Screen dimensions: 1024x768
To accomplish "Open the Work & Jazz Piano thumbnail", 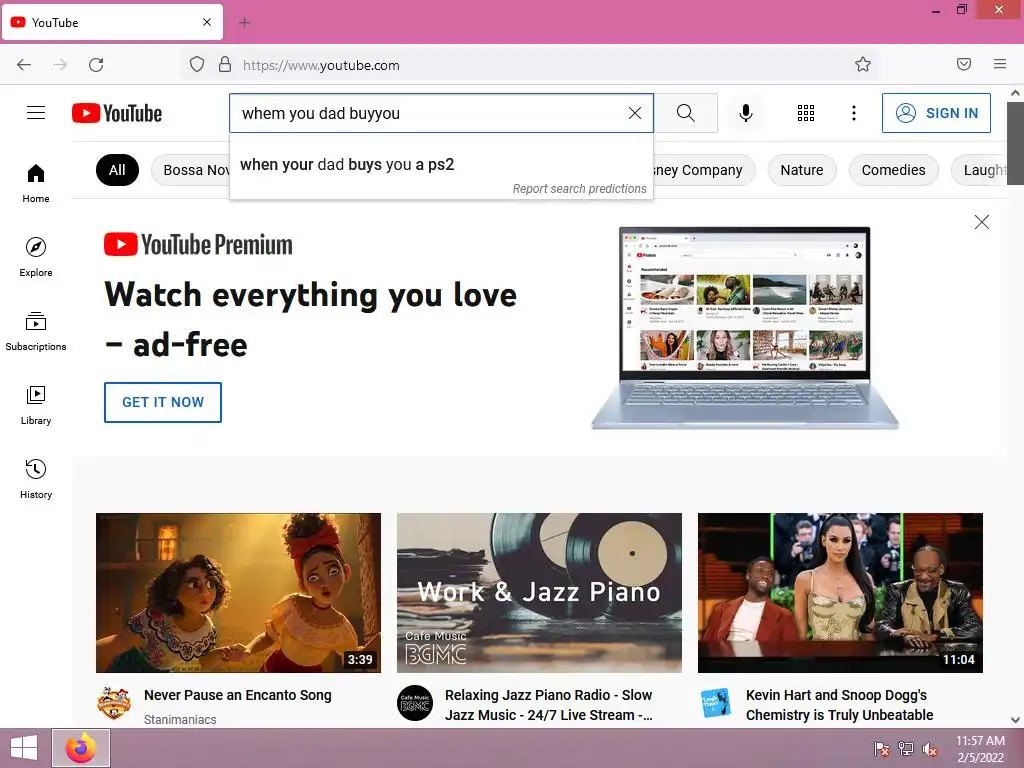I will coord(539,593).
